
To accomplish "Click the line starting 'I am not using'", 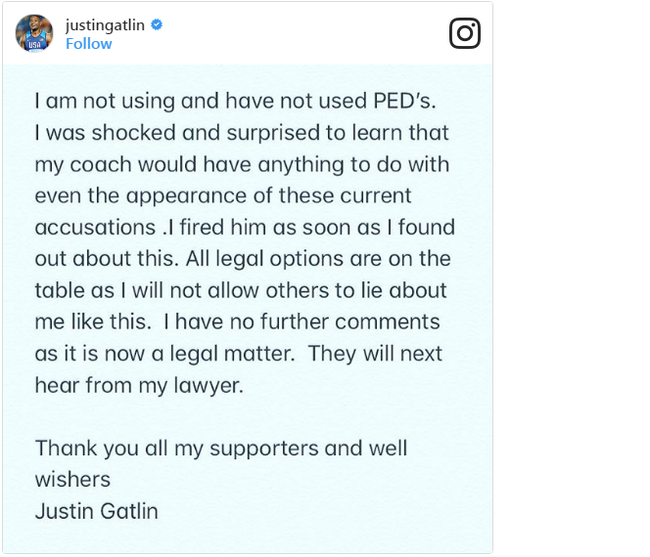I will coord(235,101).
